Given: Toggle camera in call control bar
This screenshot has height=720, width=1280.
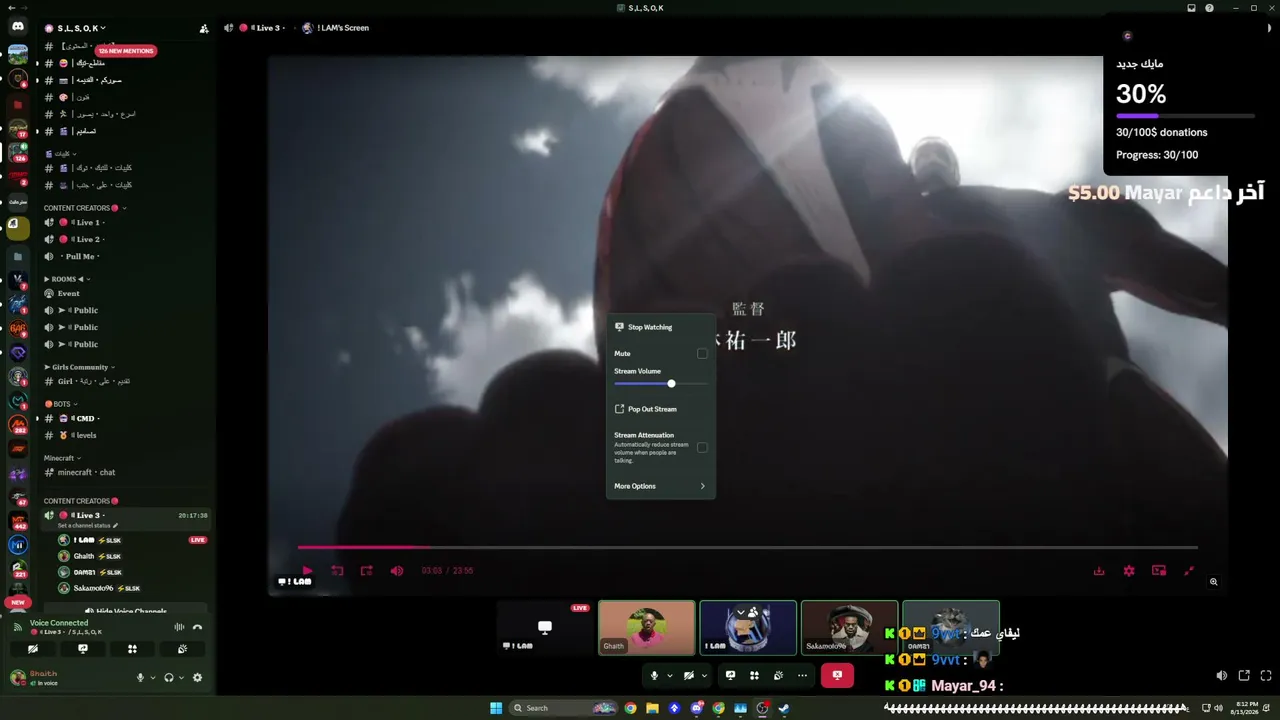Looking at the screenshot, I should pos(688,676).
